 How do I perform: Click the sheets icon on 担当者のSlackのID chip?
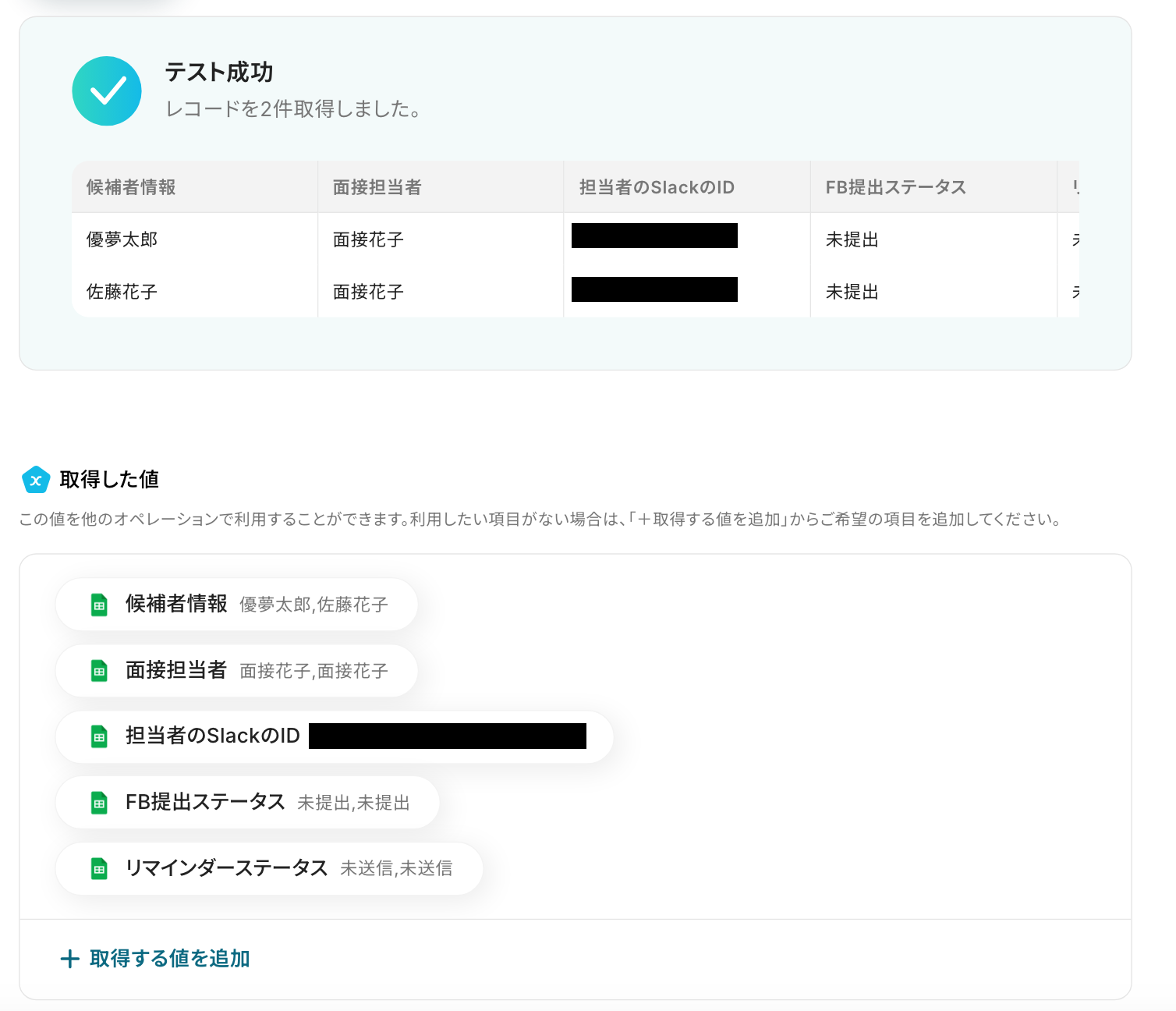click(x=99, y=736)
